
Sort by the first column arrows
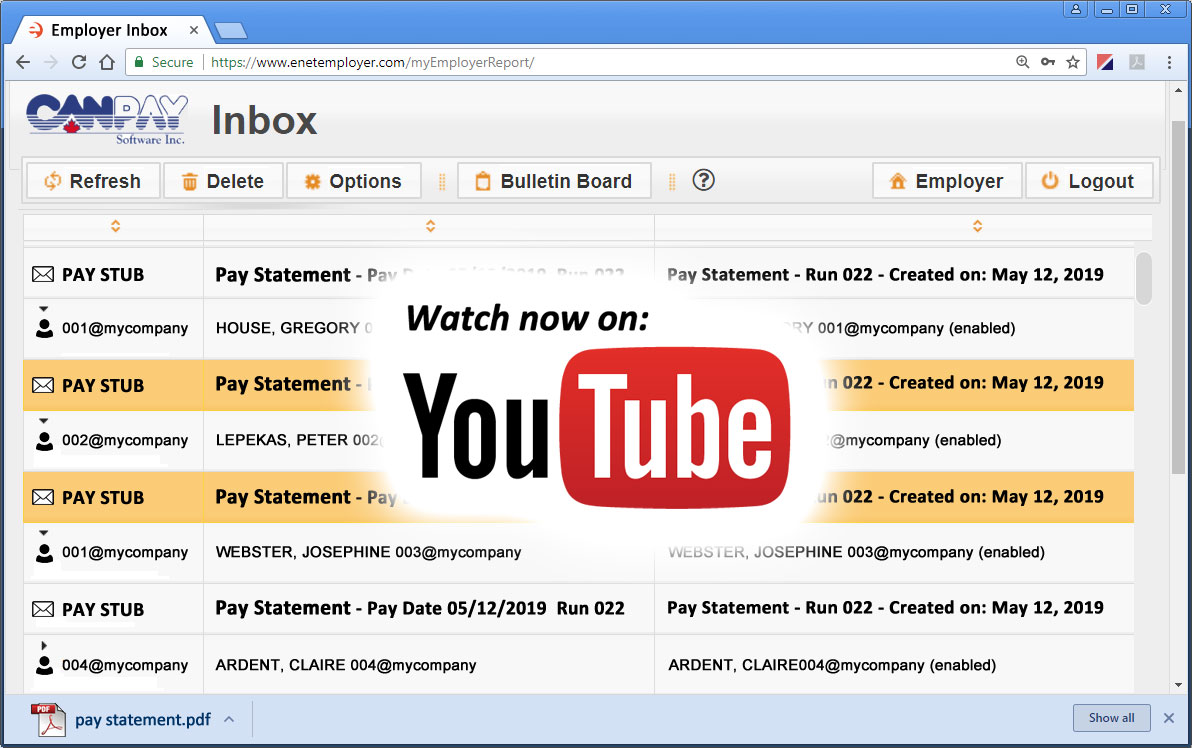tap(116, 226)
